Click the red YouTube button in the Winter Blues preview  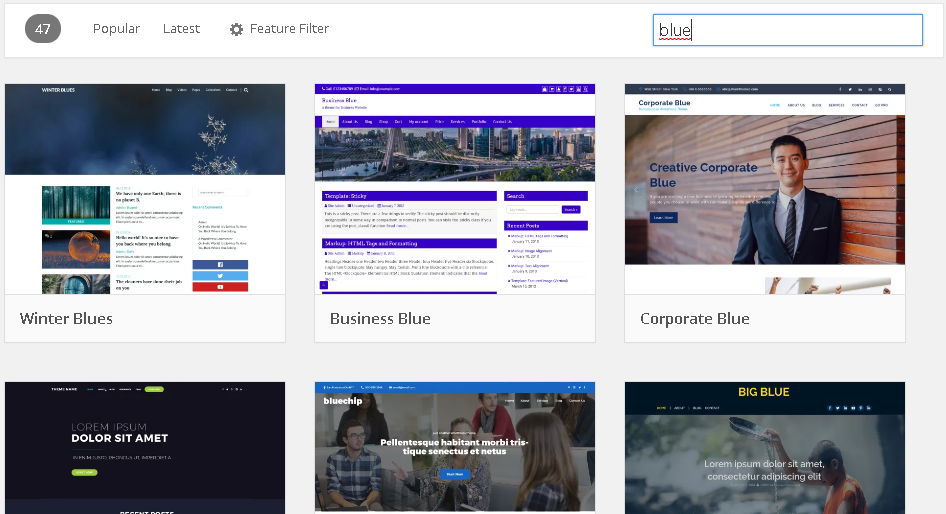coord(220,287)
